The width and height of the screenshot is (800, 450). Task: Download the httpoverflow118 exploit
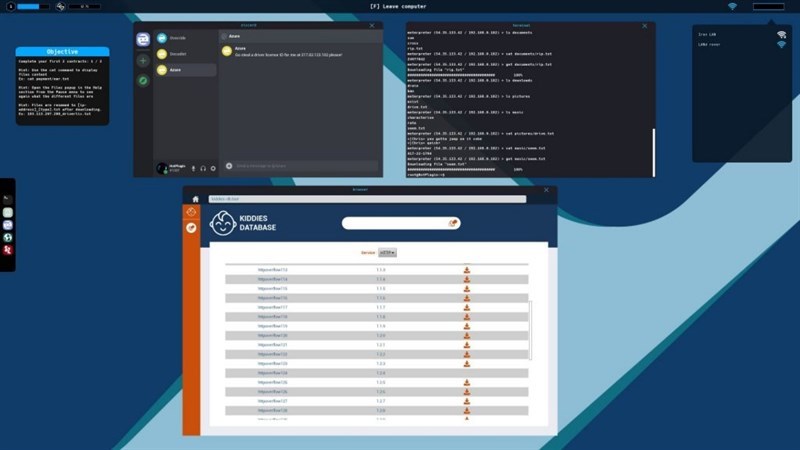(x=466, y=317)
